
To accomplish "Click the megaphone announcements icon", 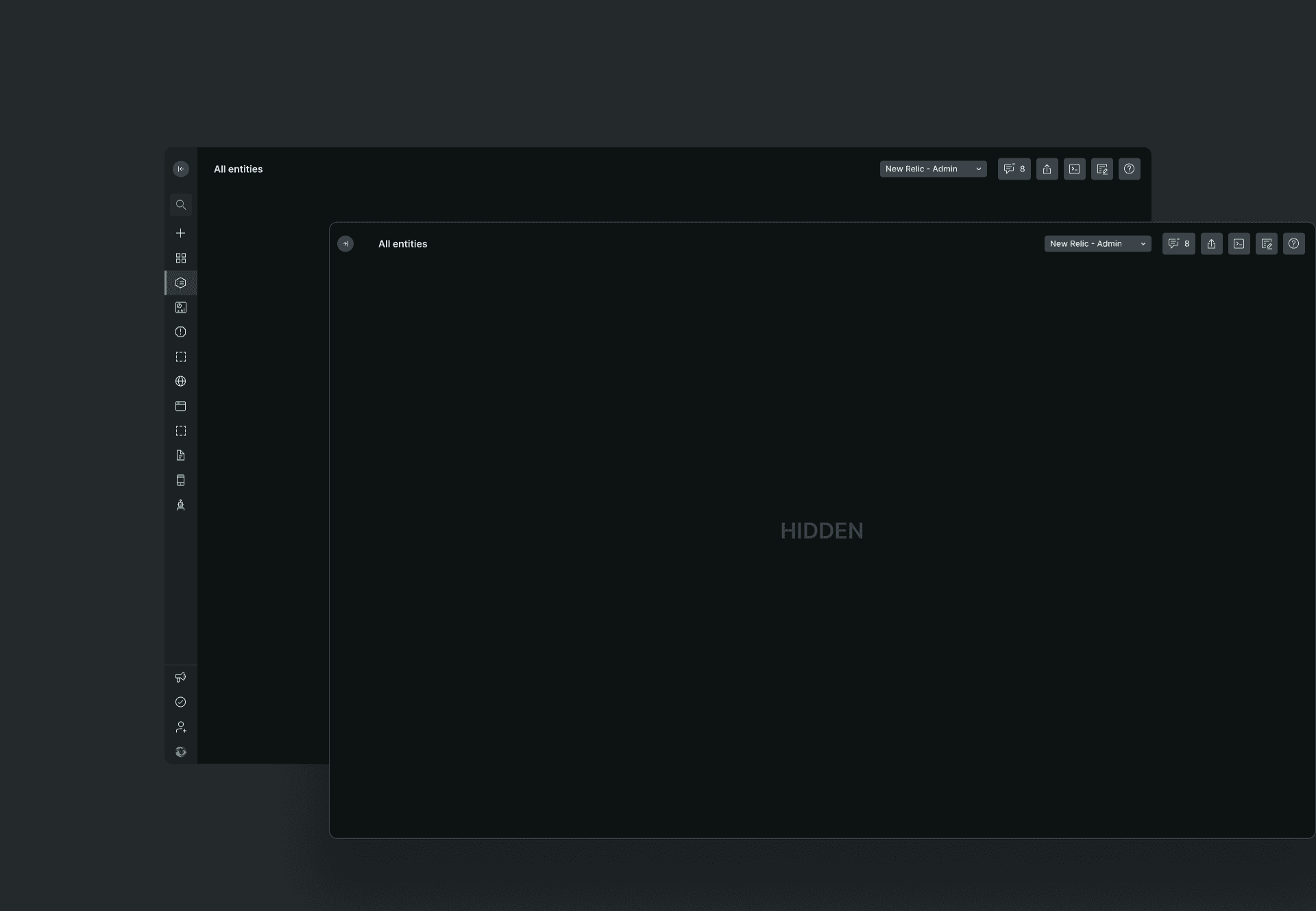I will coord(181,677).
